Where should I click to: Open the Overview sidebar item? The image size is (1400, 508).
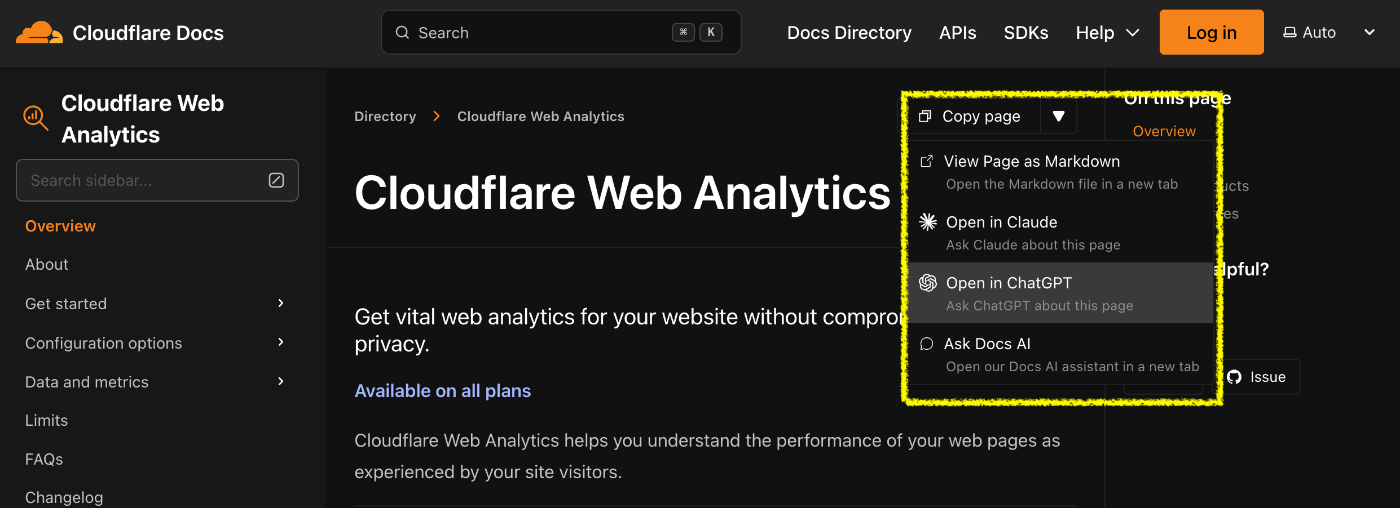61,226
